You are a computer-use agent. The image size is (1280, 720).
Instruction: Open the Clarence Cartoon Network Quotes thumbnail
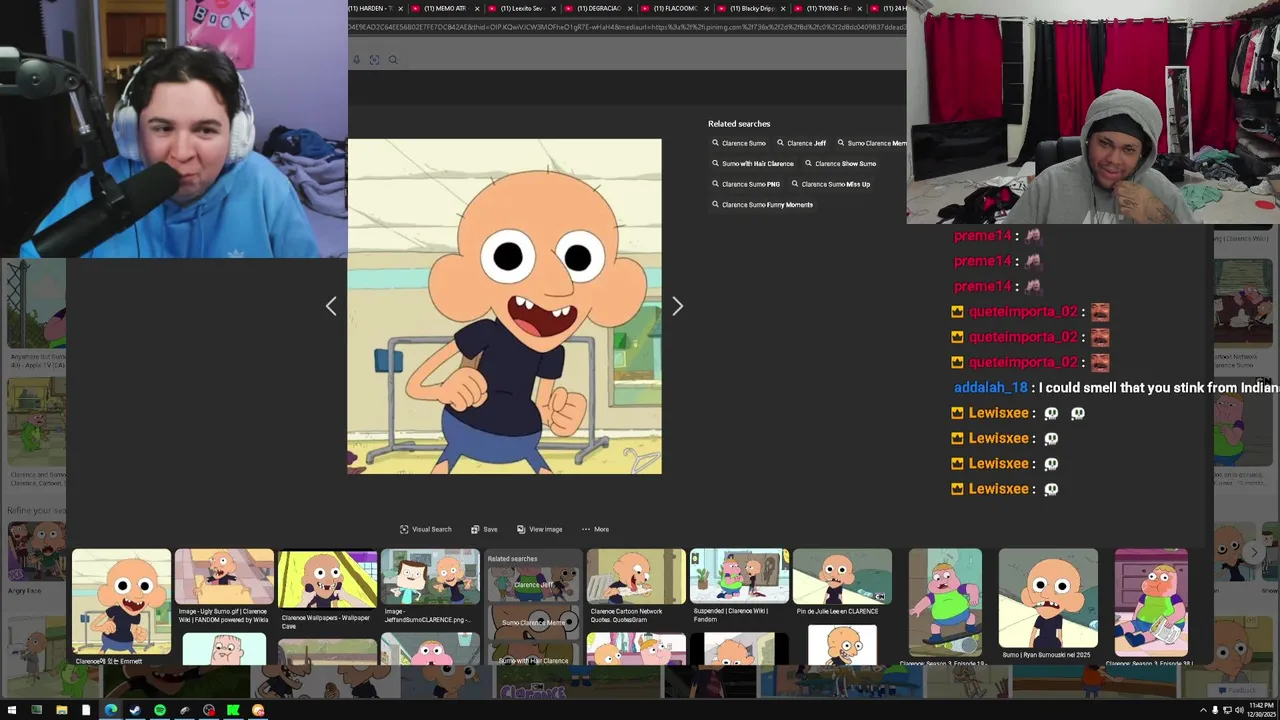636,577
